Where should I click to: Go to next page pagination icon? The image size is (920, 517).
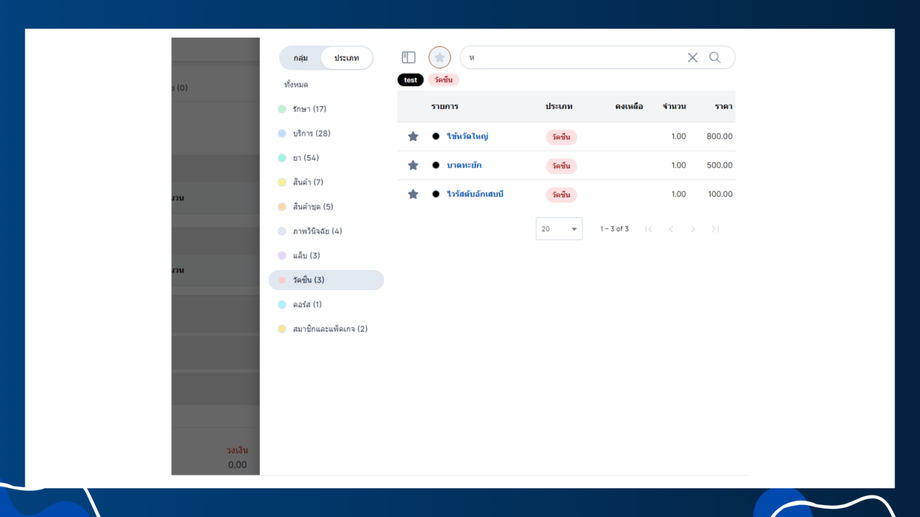[693, 229]
